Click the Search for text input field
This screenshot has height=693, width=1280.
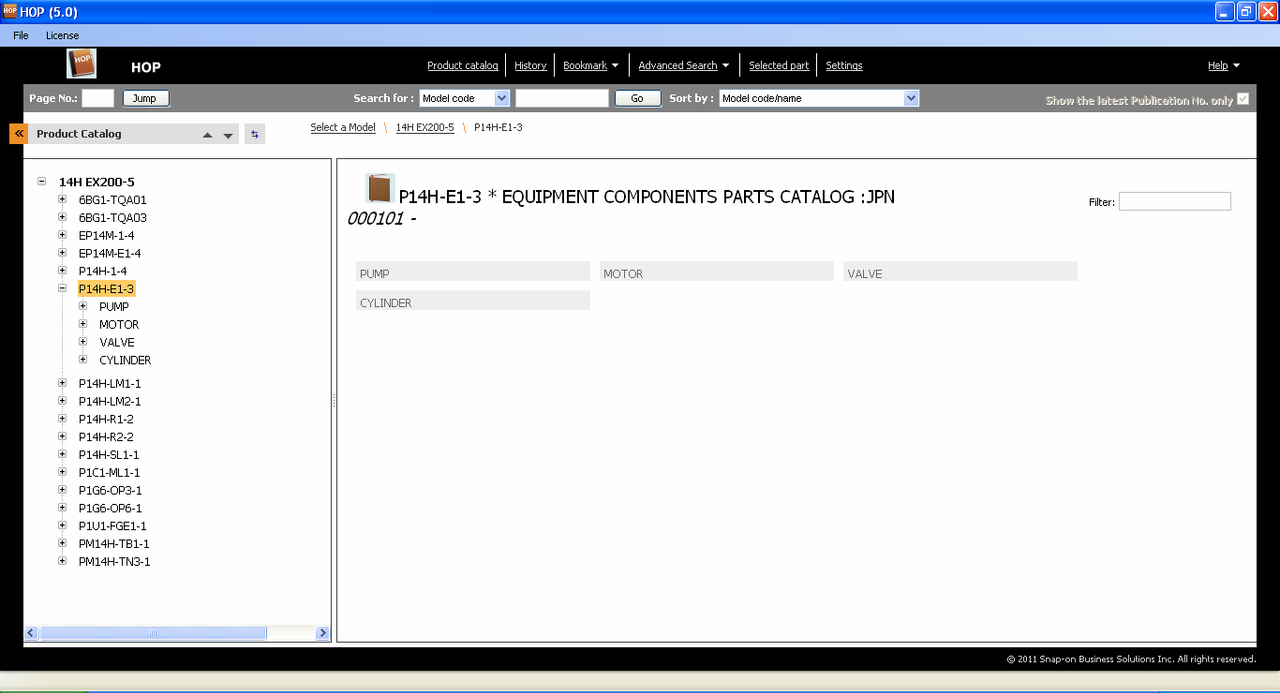click(562, 98)
